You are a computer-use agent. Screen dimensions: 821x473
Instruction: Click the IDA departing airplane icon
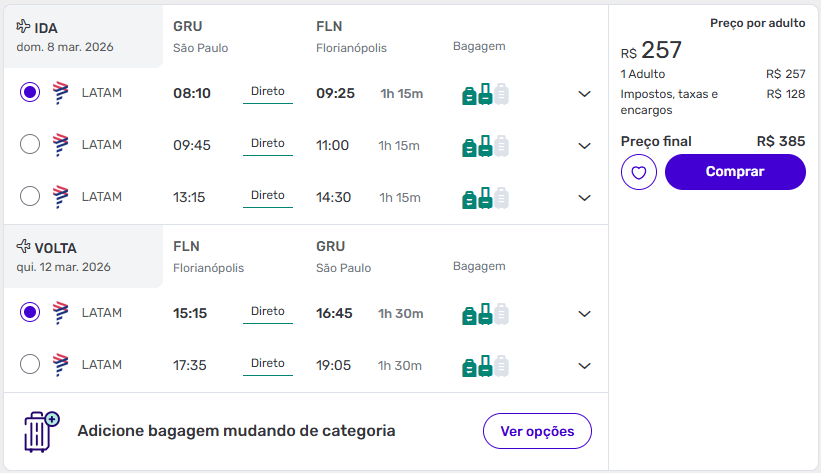coord(24,27)
